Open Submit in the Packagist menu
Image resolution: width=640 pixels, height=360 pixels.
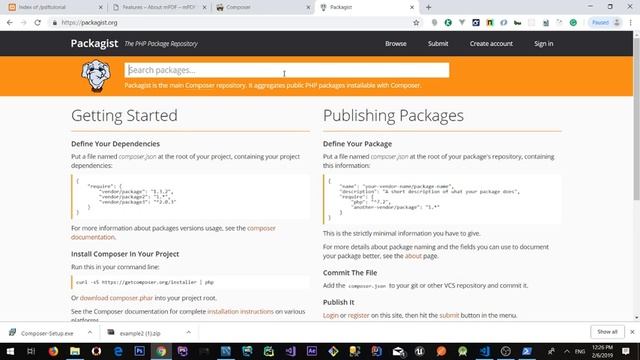pyautogui.click(x=438, y=44)
